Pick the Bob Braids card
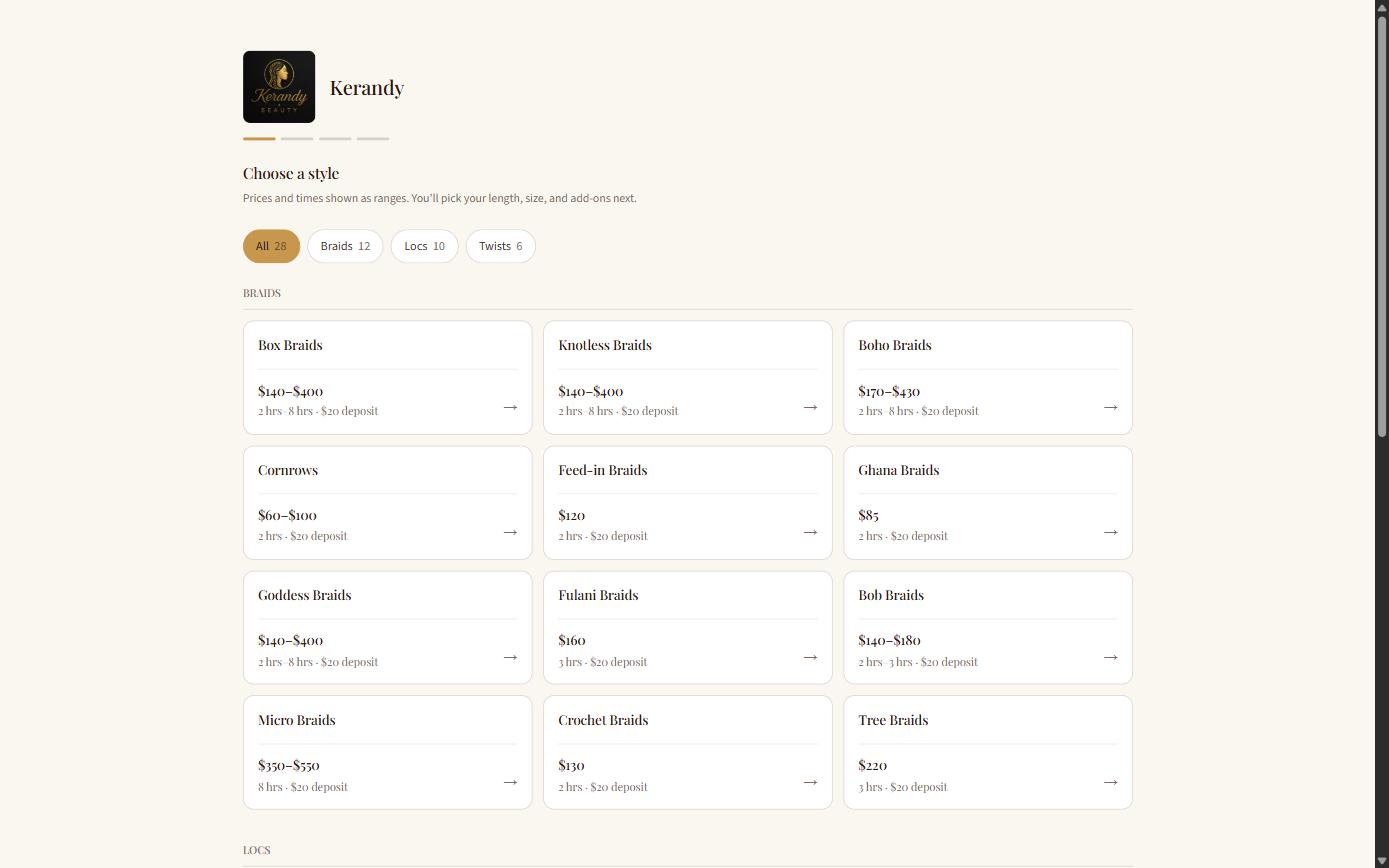This screenshot has height=868, width=1389. [x=988, y=628]
